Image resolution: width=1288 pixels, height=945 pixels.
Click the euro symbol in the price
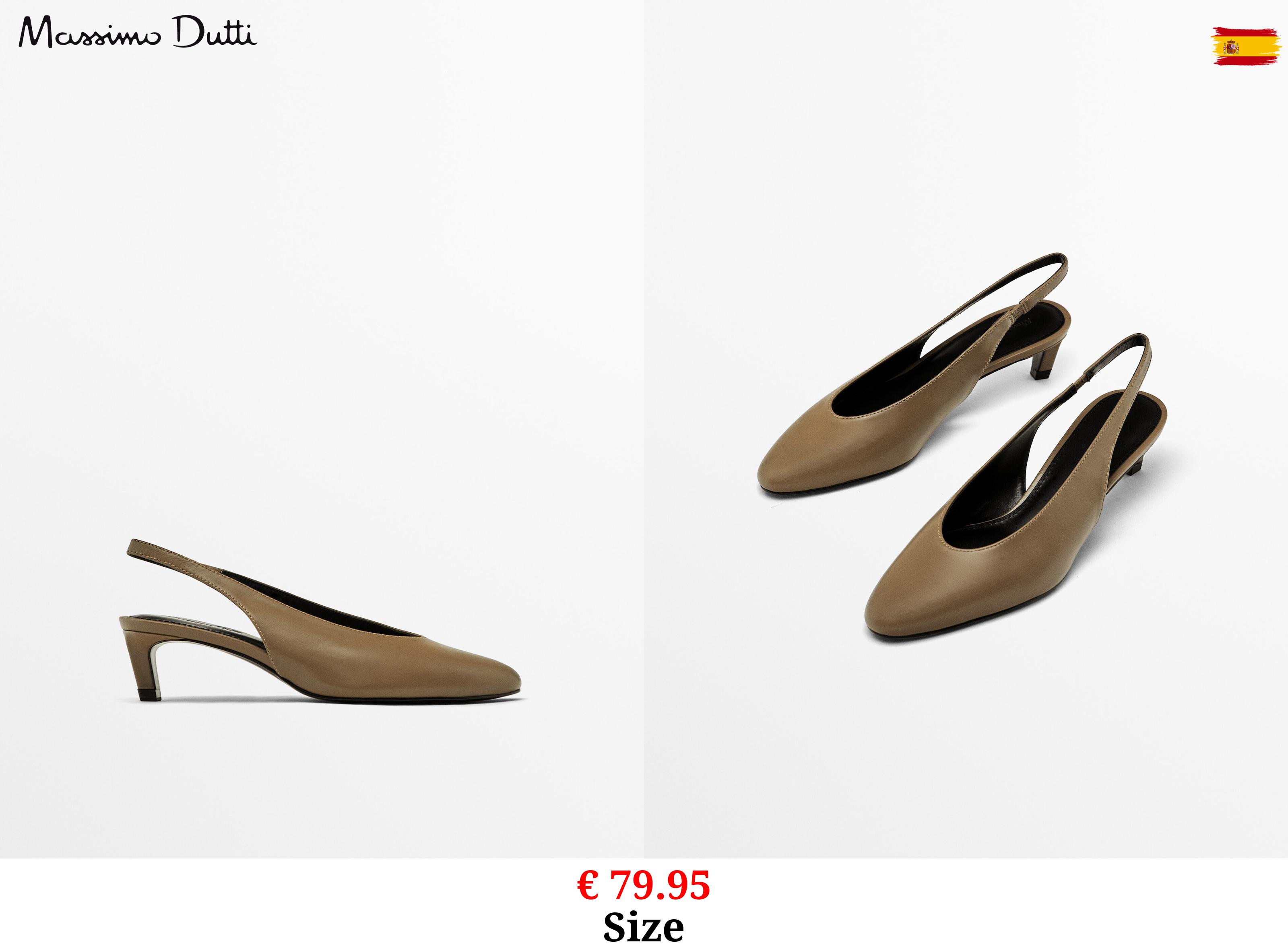click(588, 886)
